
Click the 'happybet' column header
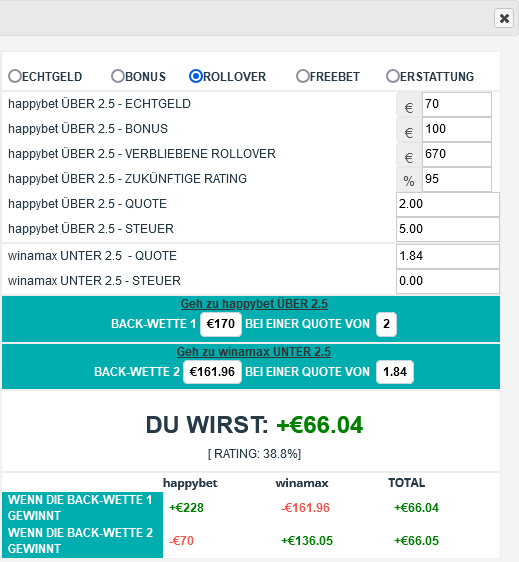point(190,483)
